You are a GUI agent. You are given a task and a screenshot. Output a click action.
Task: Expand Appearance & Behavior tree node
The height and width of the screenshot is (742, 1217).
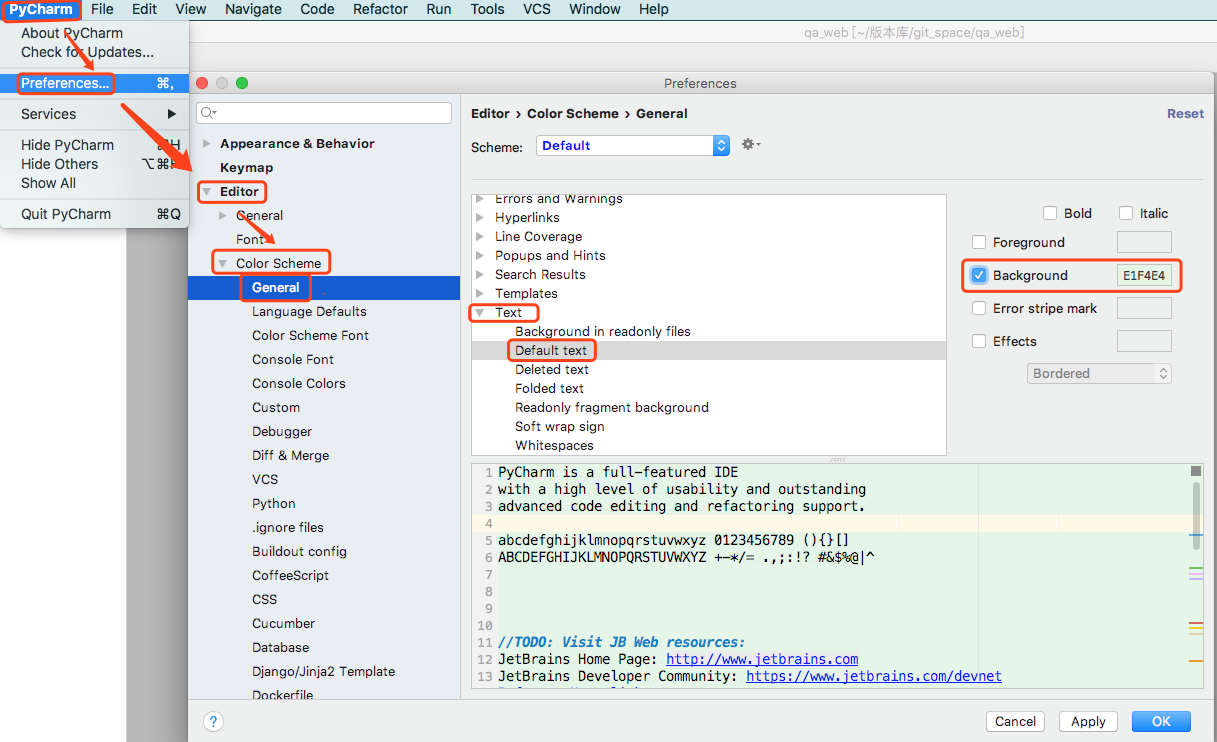pos(207,143)
